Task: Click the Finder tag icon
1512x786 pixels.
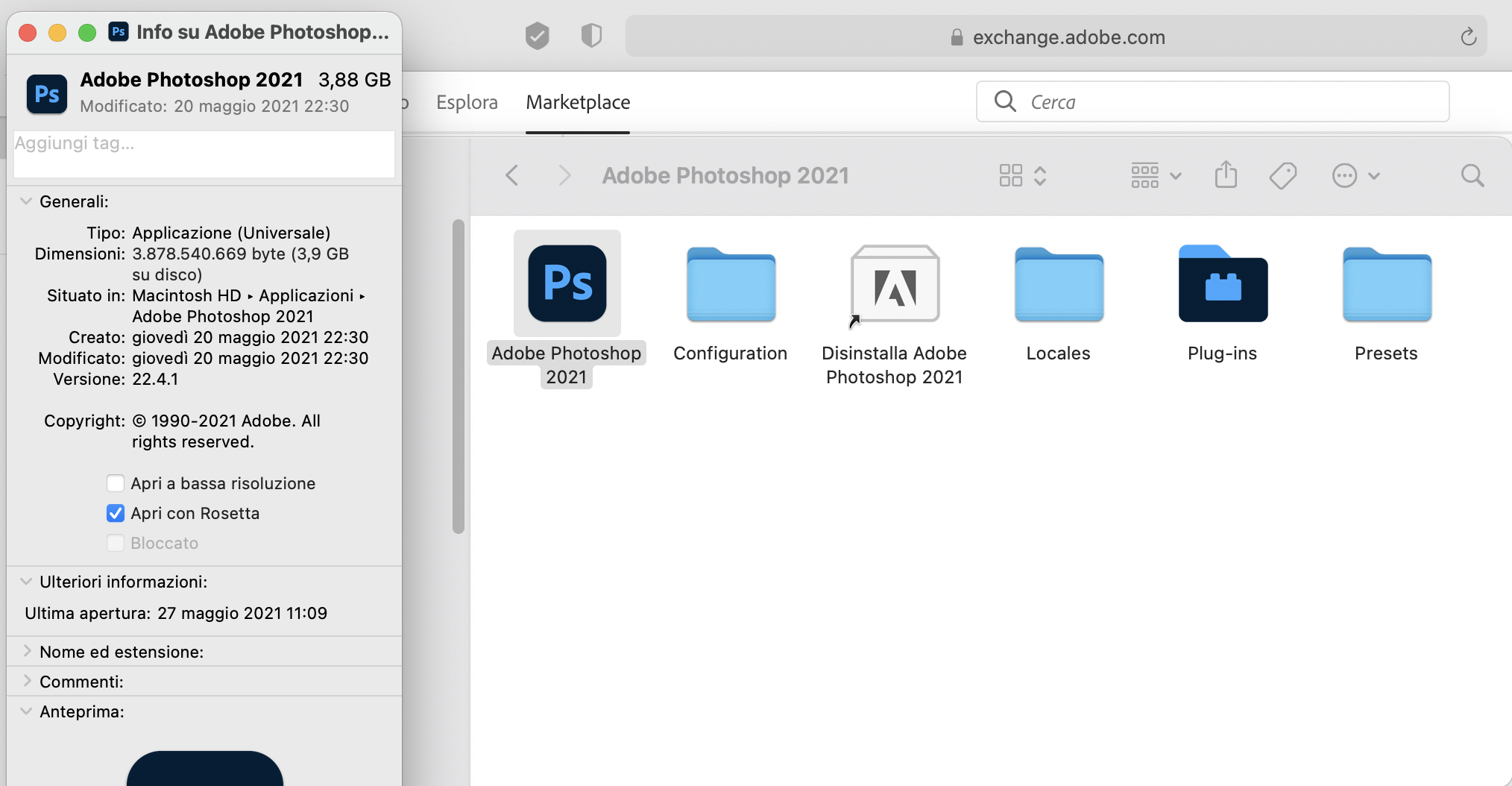Action: click(1283, 176)
